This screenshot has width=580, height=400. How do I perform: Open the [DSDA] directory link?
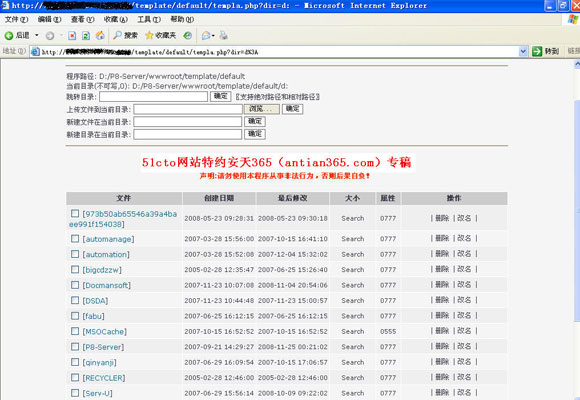(x=95, y=301)
